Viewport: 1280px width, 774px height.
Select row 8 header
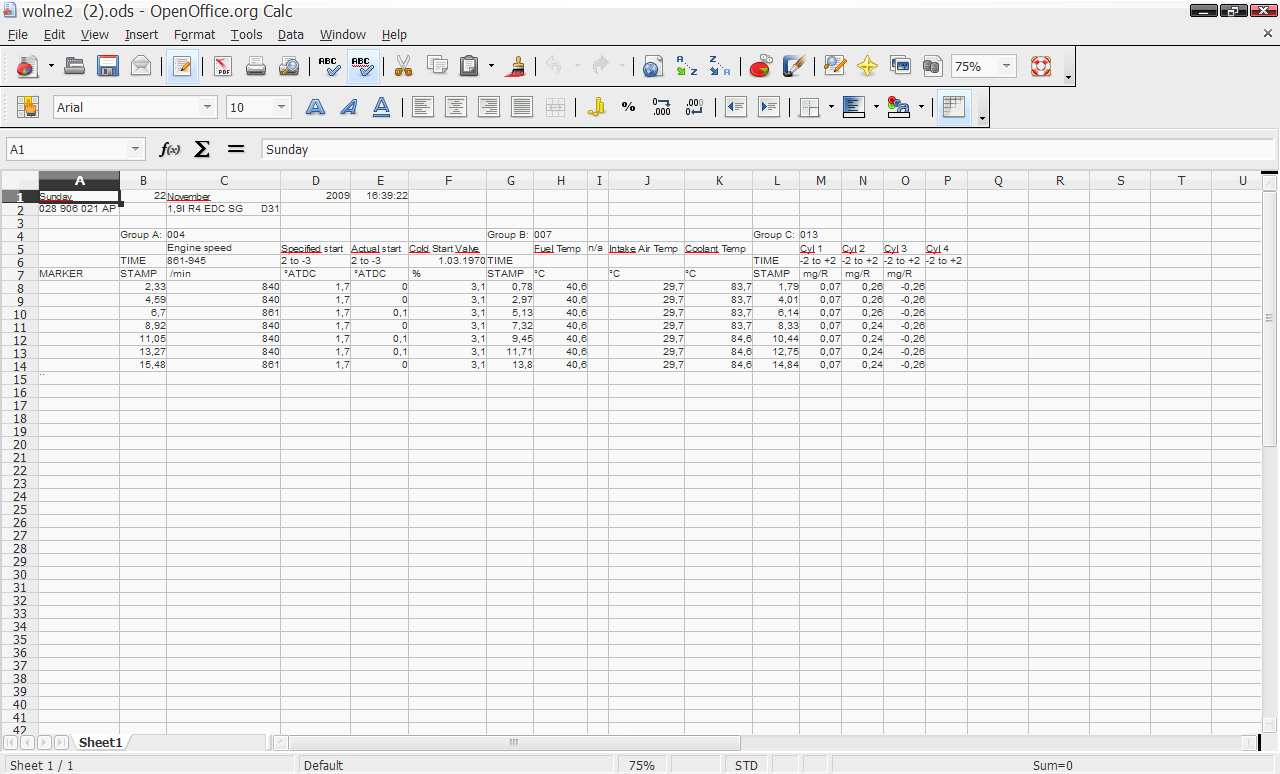tap(19, 287)
